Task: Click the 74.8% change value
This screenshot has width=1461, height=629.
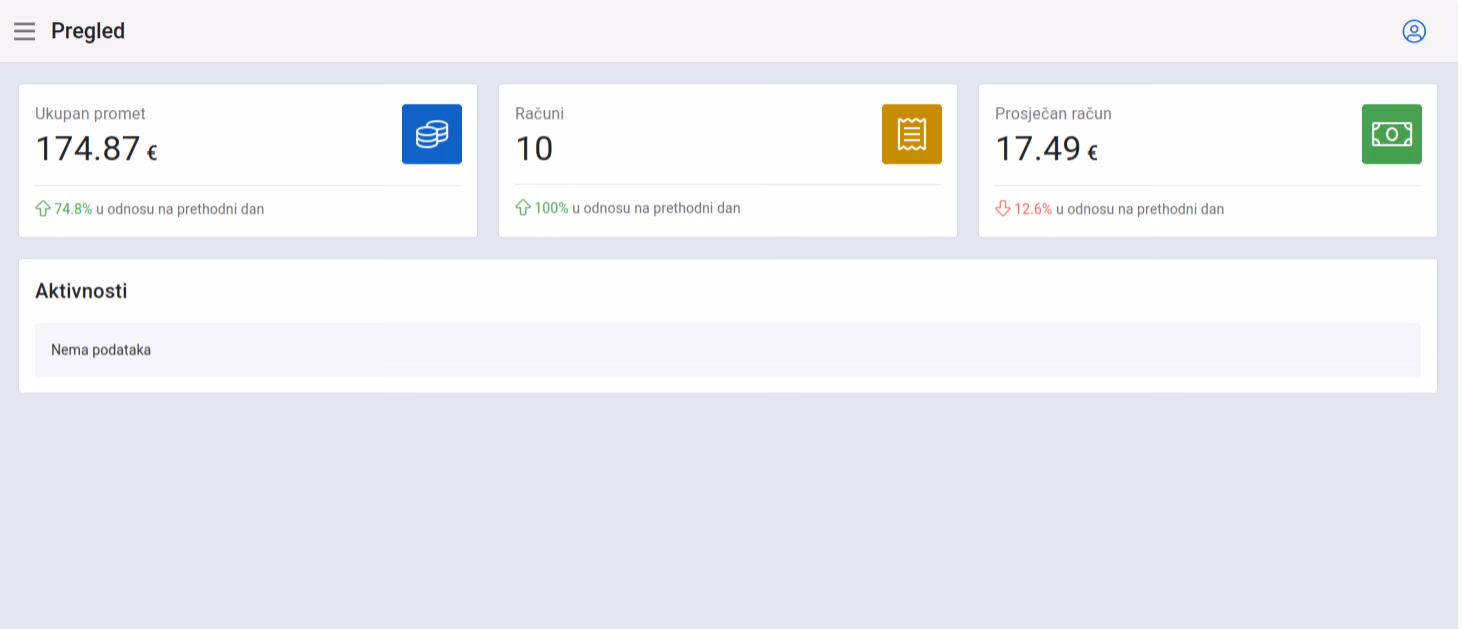Action: [x=73, y=209]
